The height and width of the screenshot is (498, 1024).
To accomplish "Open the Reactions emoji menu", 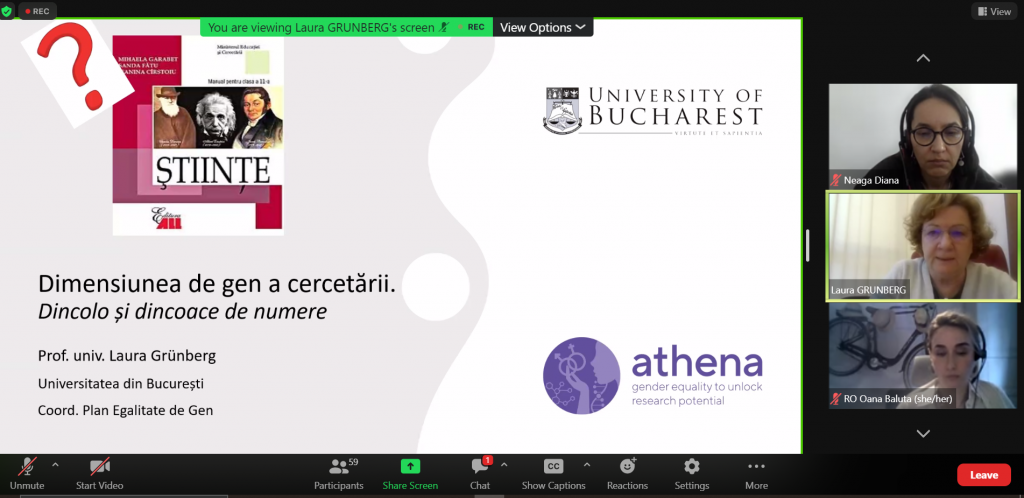I will (627, 467).
